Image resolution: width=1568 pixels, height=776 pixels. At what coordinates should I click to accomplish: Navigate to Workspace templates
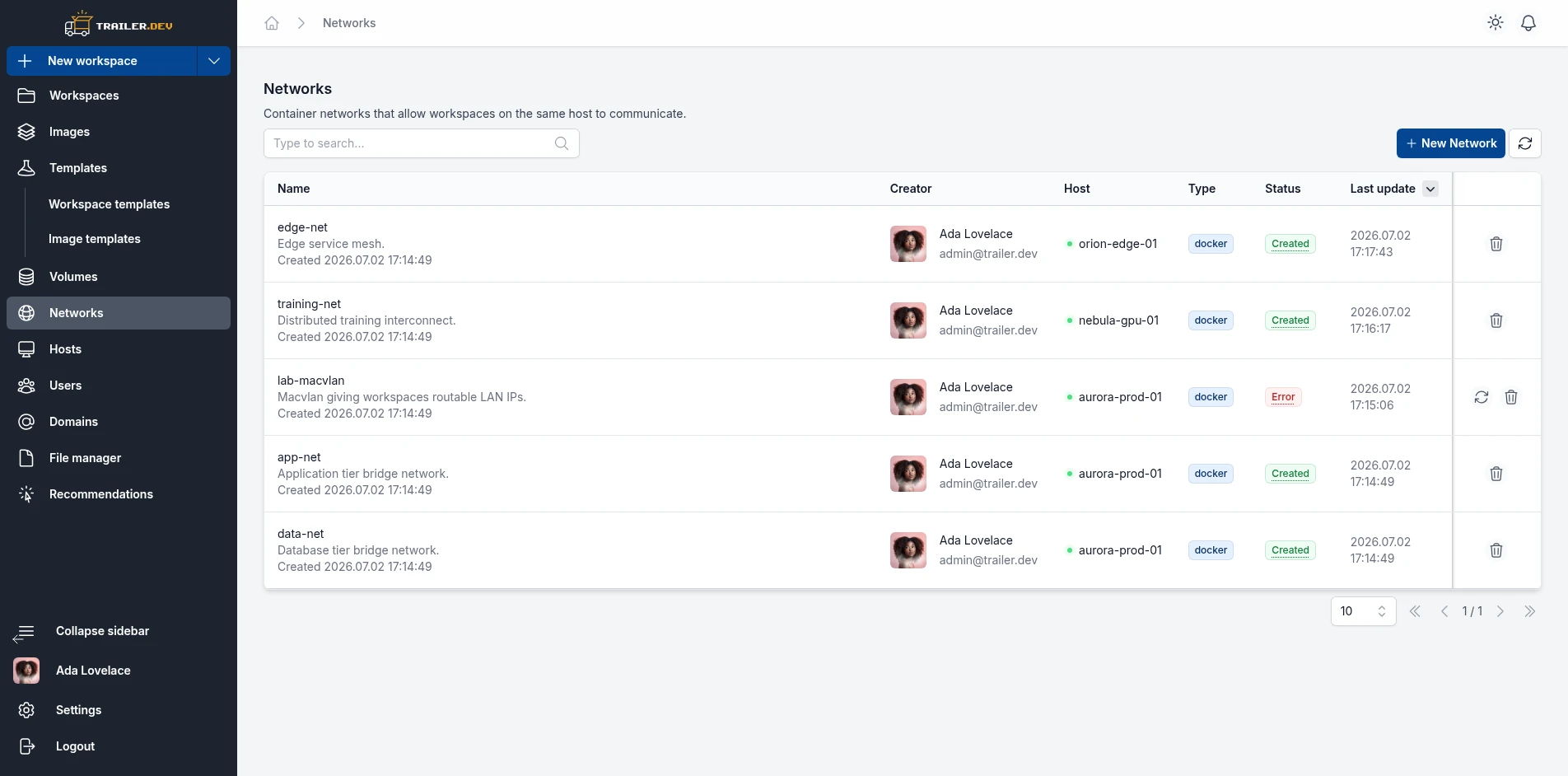[x=109, y=204]
